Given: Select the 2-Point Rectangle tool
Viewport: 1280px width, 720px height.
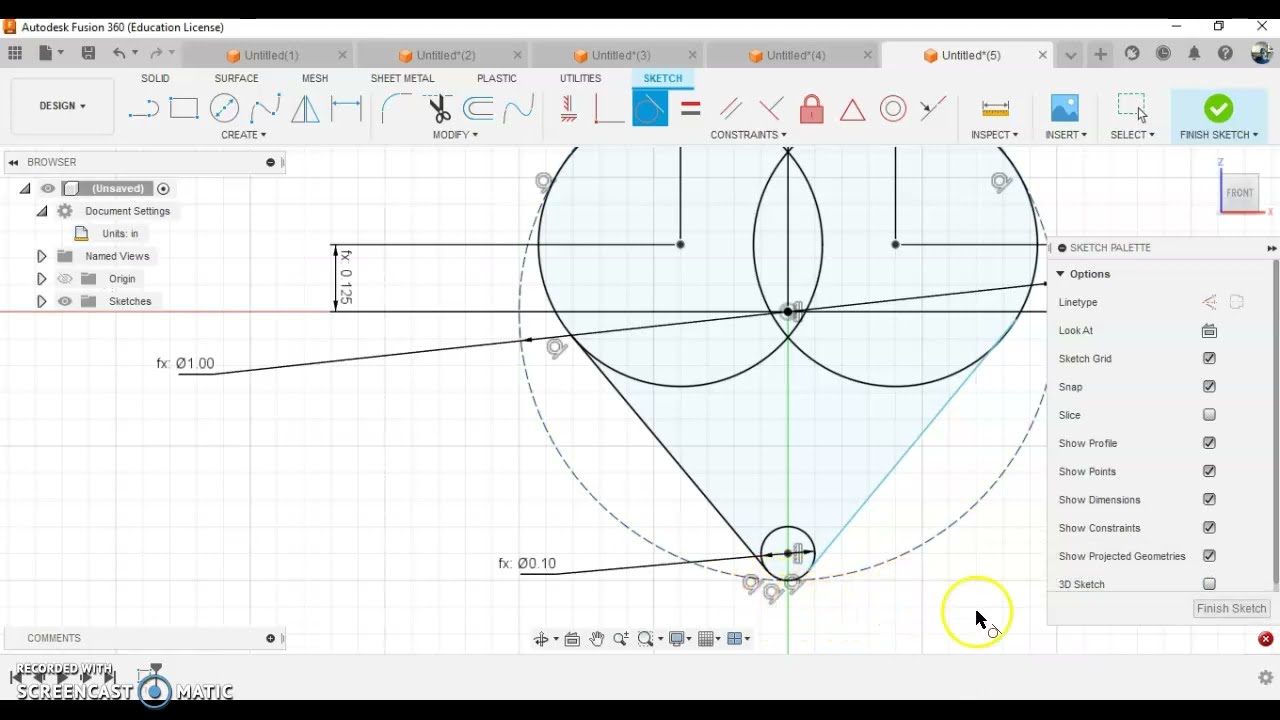Looking at the screenshot, I should [x=184, y=108].
